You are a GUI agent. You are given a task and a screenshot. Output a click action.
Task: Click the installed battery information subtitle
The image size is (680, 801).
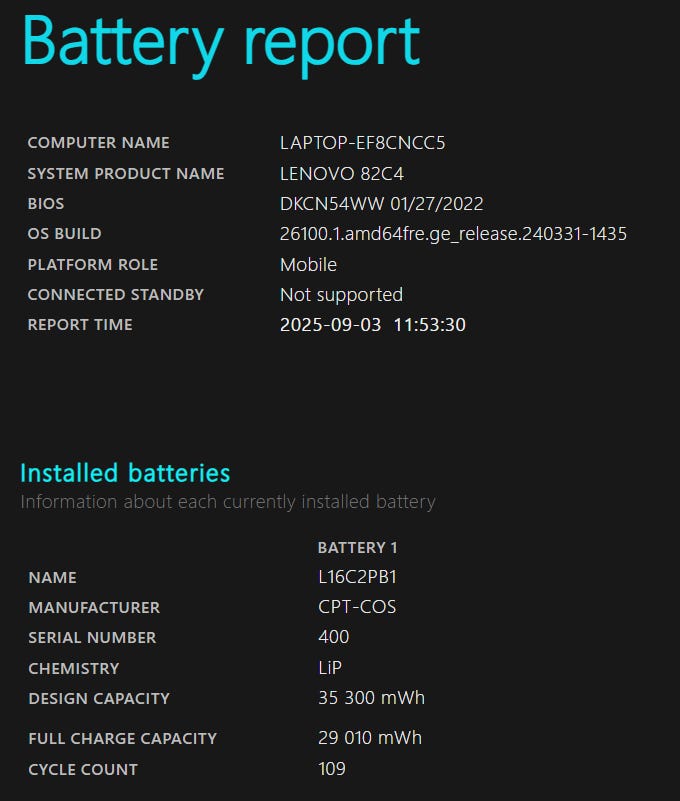point(228,502)
